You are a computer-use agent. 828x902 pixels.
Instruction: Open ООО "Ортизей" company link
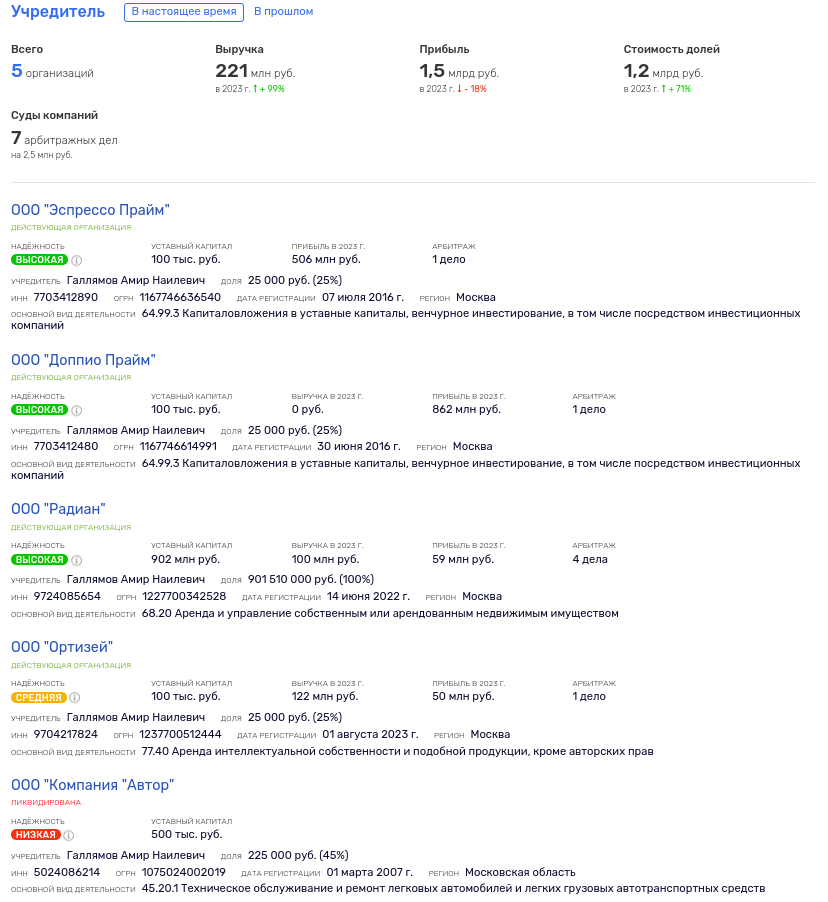coord(62,647)
